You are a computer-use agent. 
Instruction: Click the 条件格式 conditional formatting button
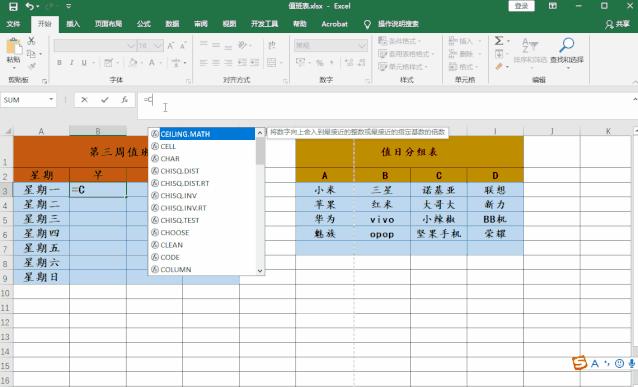[400, 41]
